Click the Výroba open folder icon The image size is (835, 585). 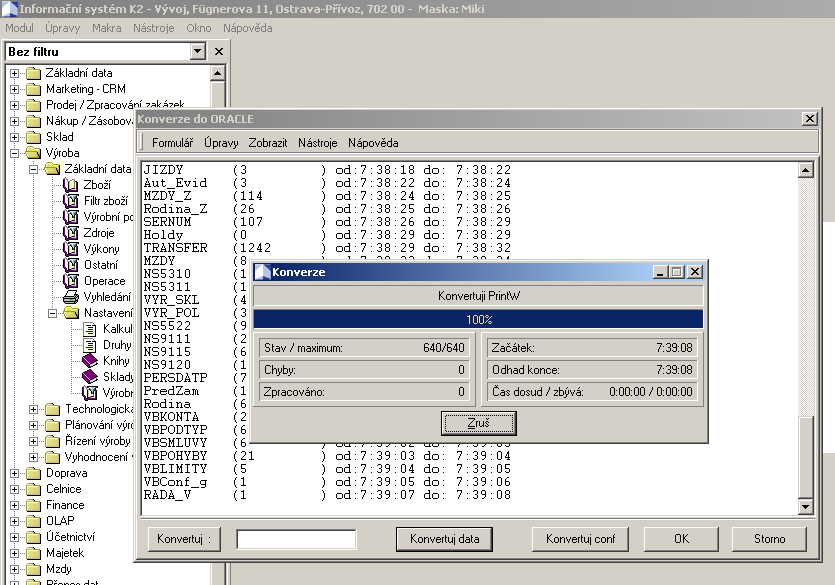point(33,153)
